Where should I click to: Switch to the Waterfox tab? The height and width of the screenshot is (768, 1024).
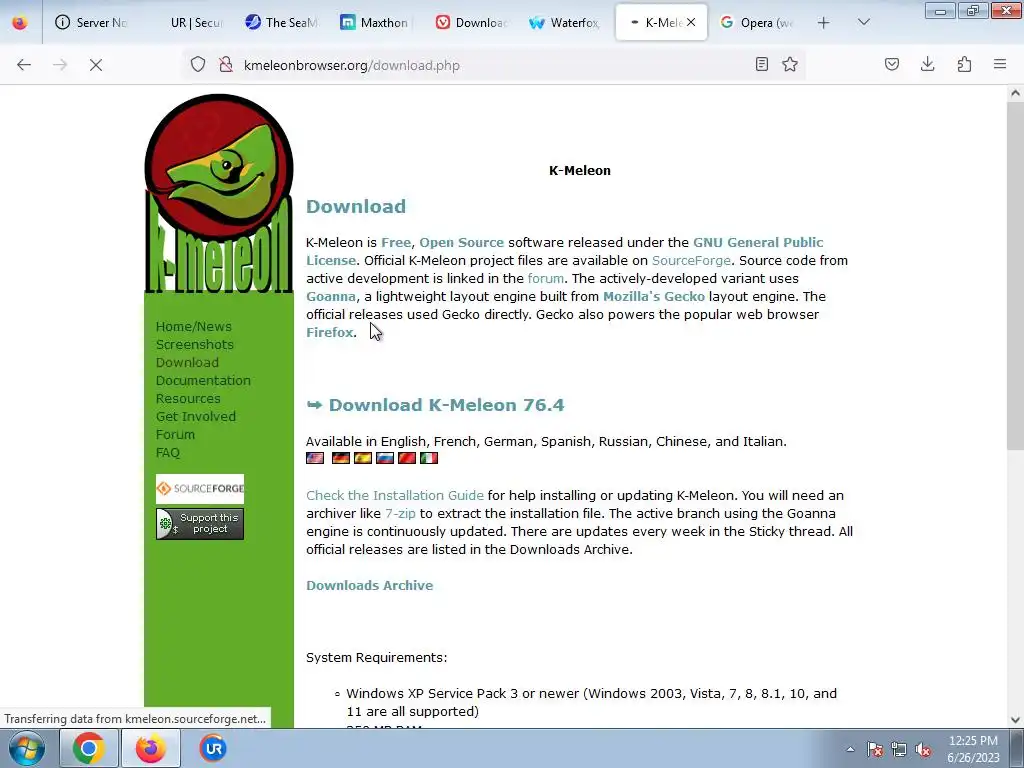point(566,22)
